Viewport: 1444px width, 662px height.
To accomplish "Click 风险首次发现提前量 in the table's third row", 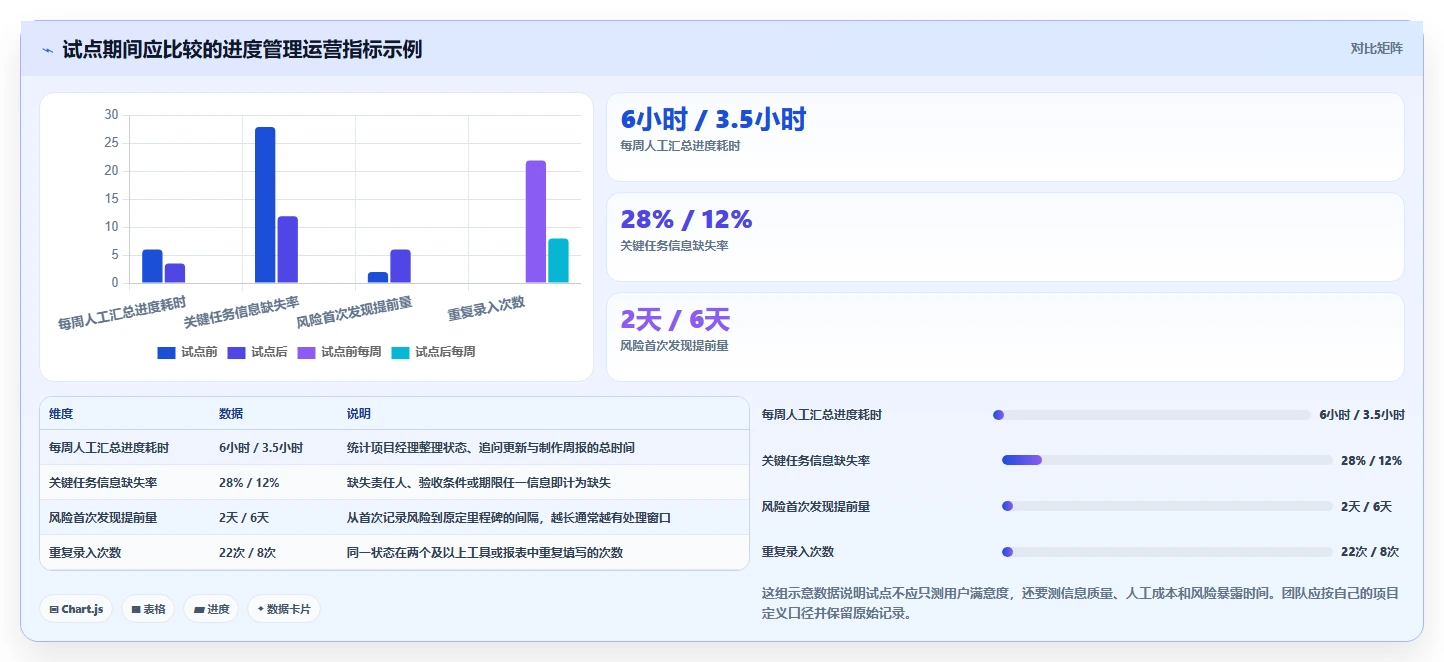I will (x=103, y=518).
